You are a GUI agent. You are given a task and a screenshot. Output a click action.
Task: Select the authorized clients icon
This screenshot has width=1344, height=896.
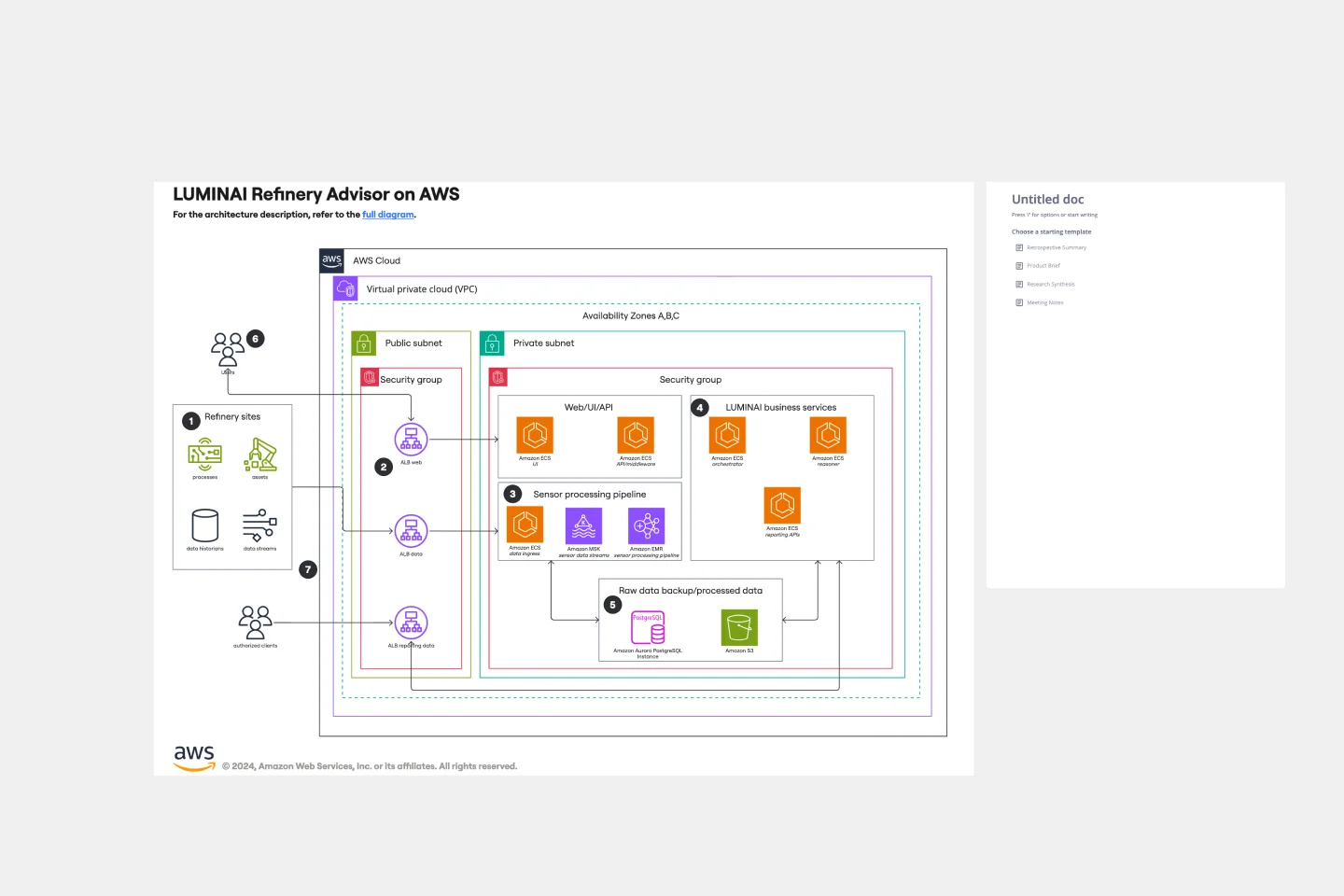pyautogui.click(x=256, y=623)
